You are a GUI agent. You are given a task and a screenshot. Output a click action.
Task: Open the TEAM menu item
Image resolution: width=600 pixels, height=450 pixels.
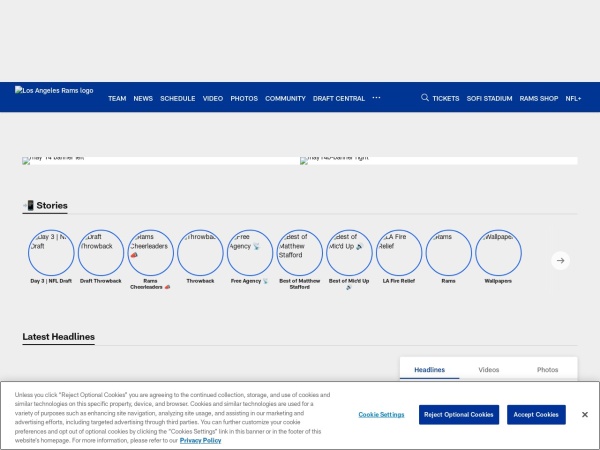tap(117, 98)
